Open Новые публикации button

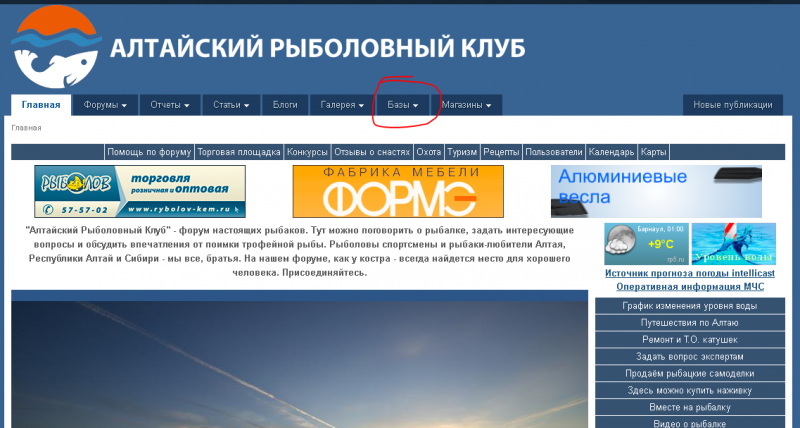coord(733,105)
